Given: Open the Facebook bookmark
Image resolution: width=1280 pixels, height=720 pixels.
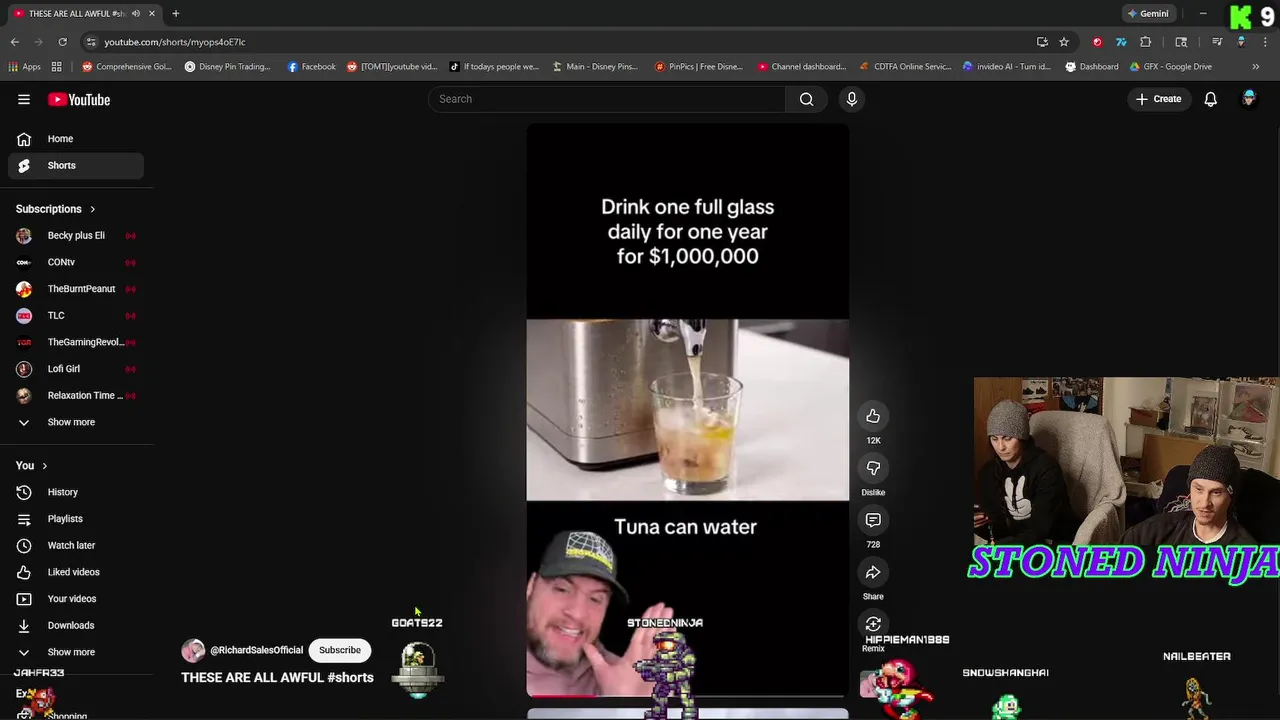Looking at the screenshot, I should tap(311, 67).
